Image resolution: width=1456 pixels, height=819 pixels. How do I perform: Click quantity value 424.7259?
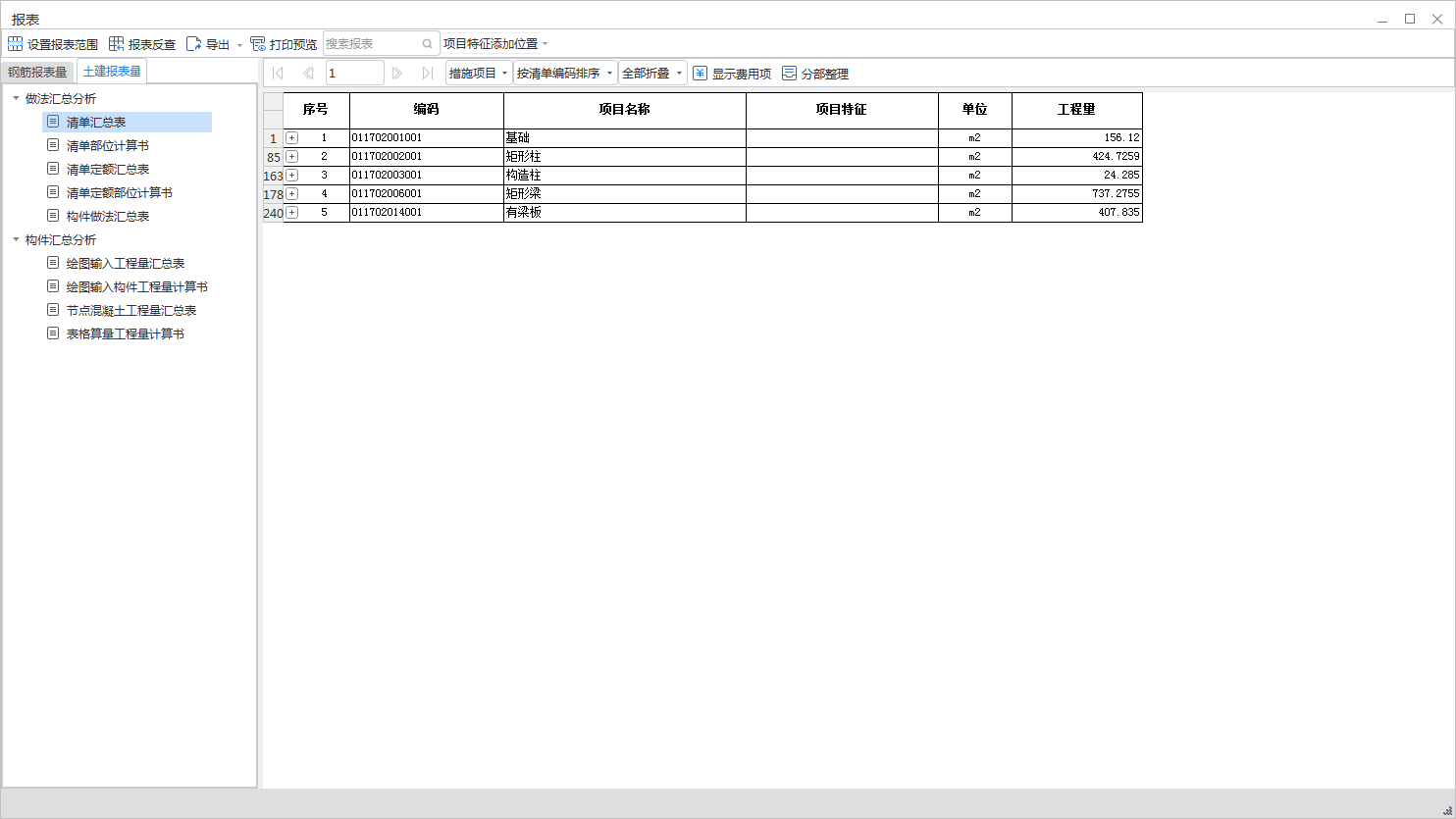[1116, 157]
